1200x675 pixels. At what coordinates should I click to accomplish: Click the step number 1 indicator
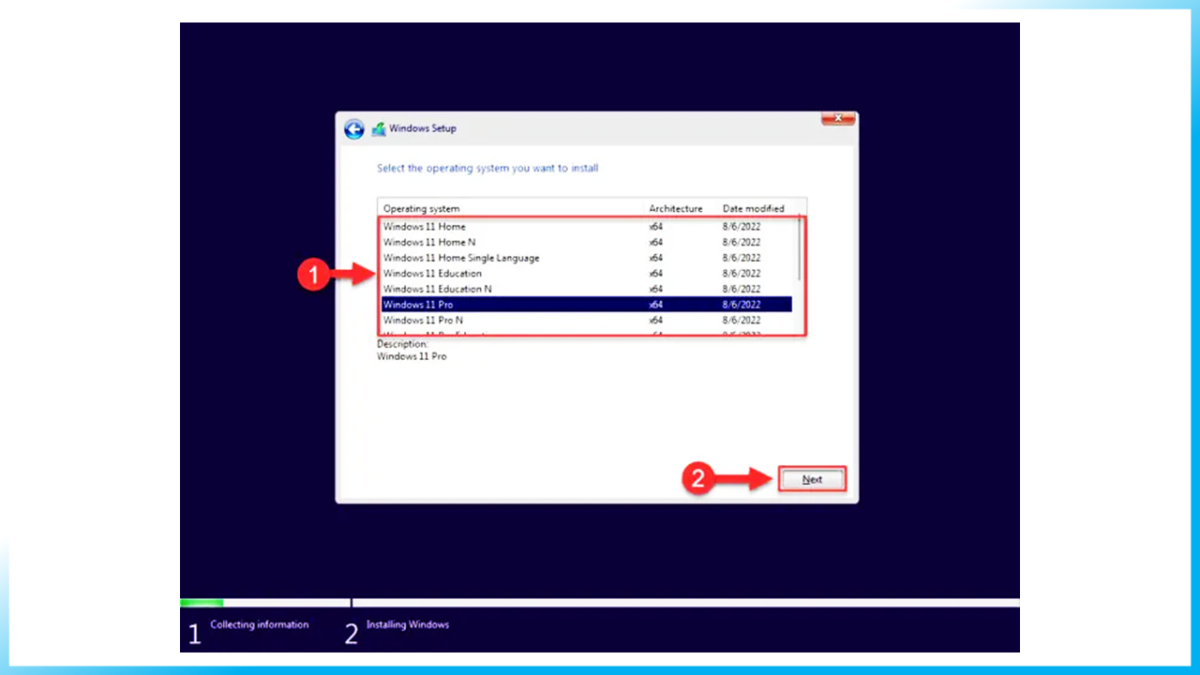point(194,632)
